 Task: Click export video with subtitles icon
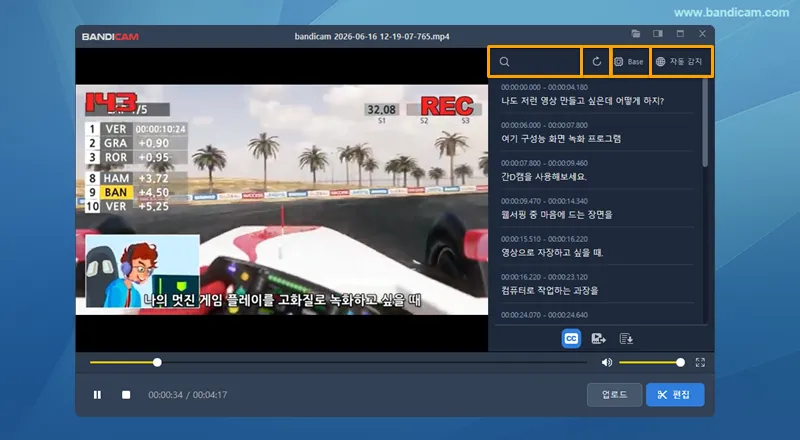coord(598,339)
